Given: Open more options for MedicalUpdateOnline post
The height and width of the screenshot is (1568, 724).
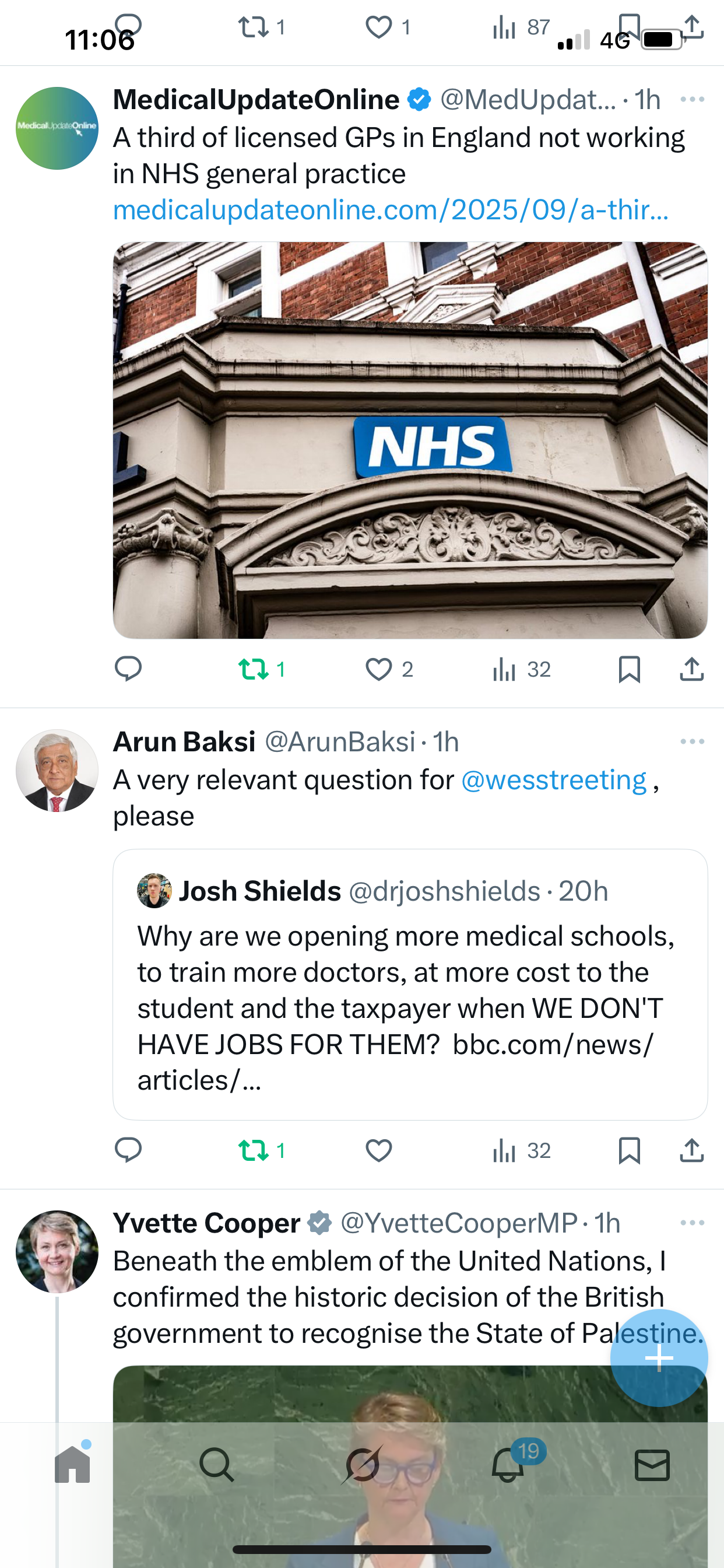Looking at the screenshot, I should [693, 99].
